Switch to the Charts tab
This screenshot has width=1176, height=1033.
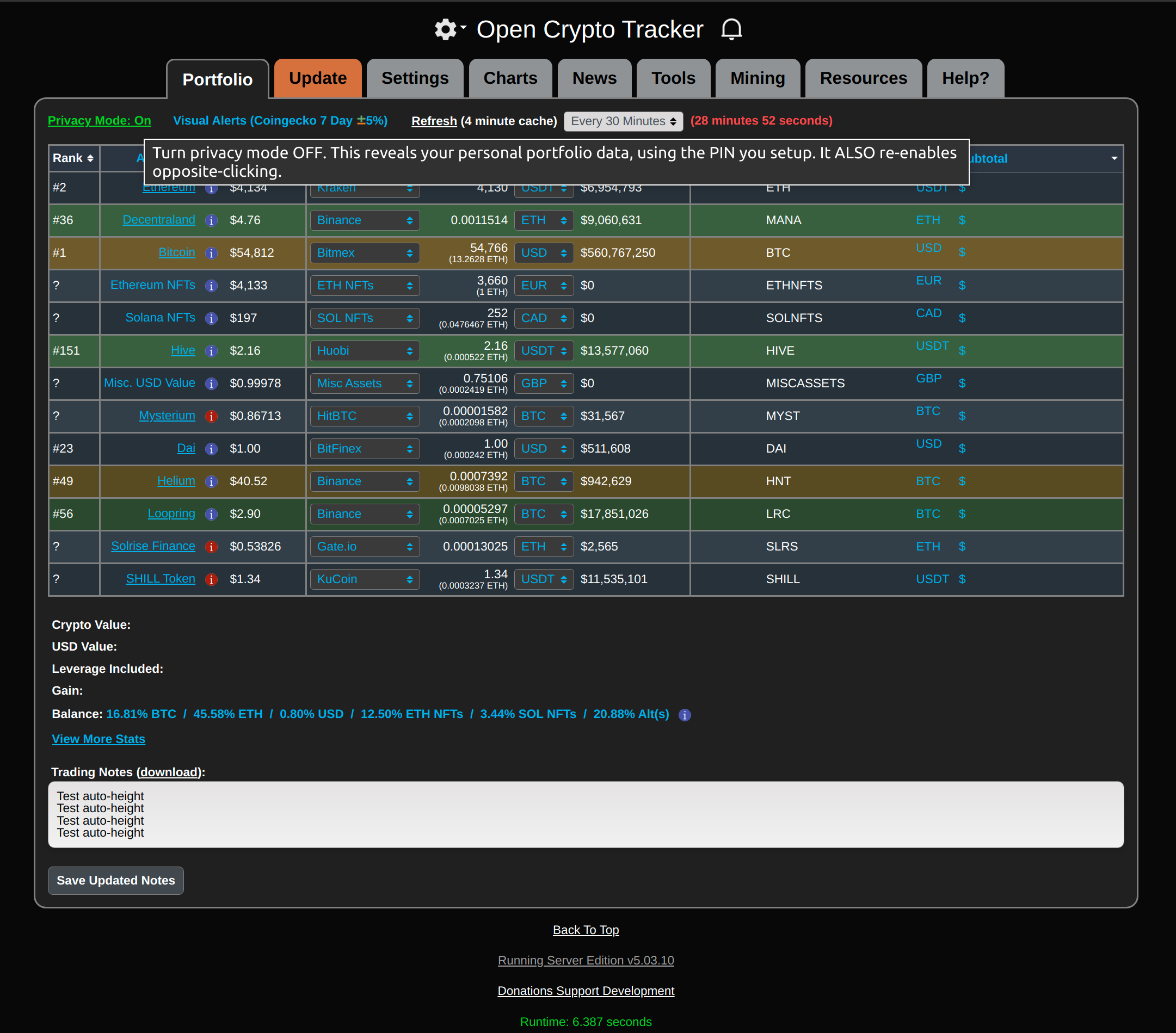click(x=510, y=78)
